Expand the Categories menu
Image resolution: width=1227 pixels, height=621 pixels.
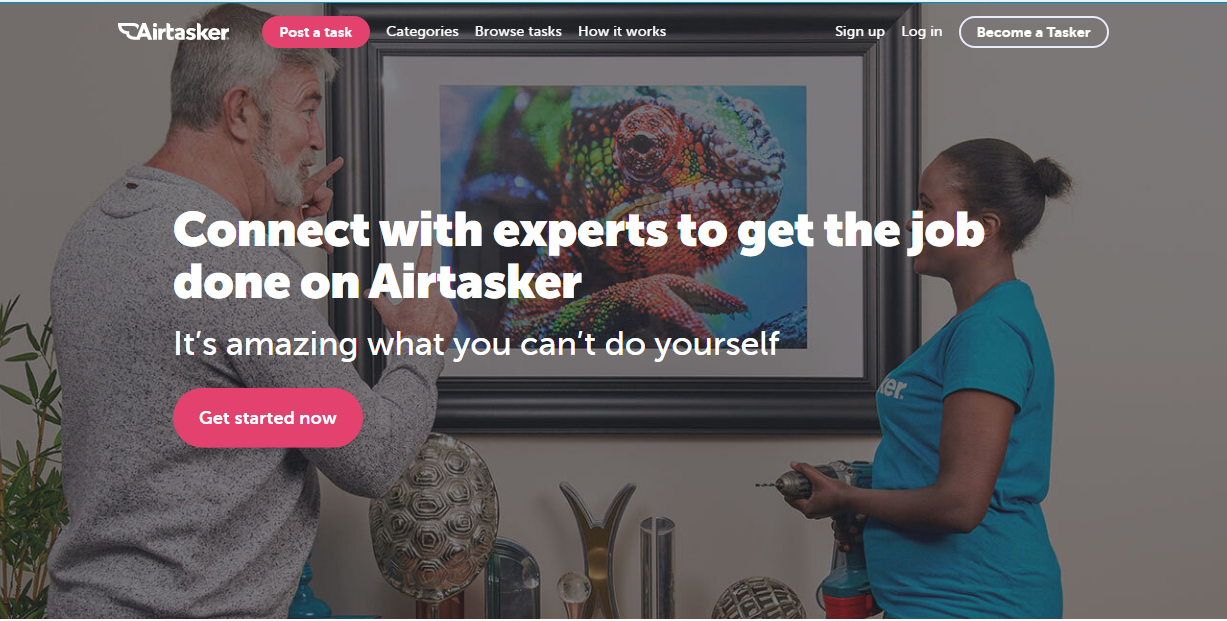(x=422, y=32)
